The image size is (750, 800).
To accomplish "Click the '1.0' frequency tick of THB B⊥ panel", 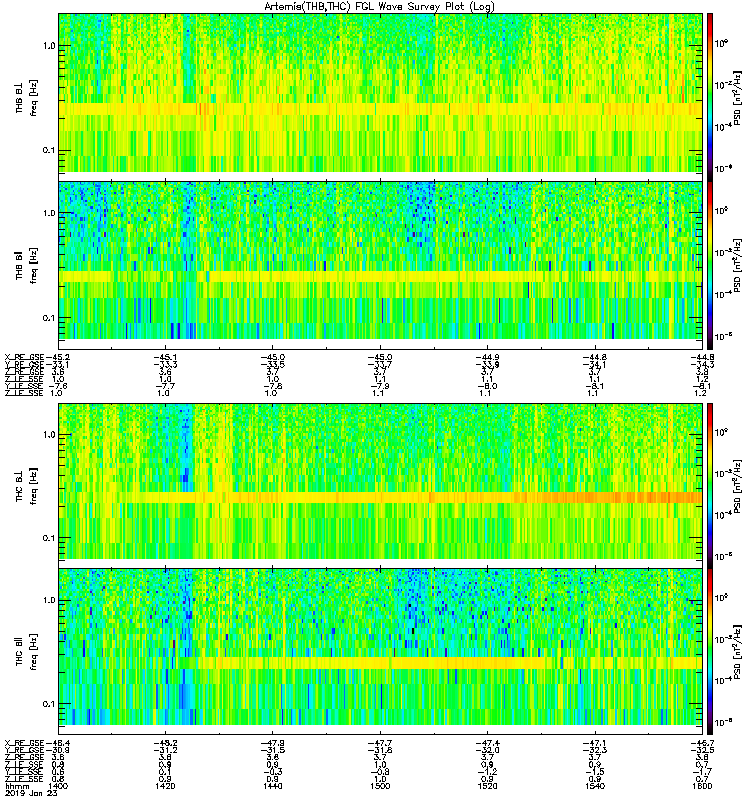I will click(x=49, y=46).
